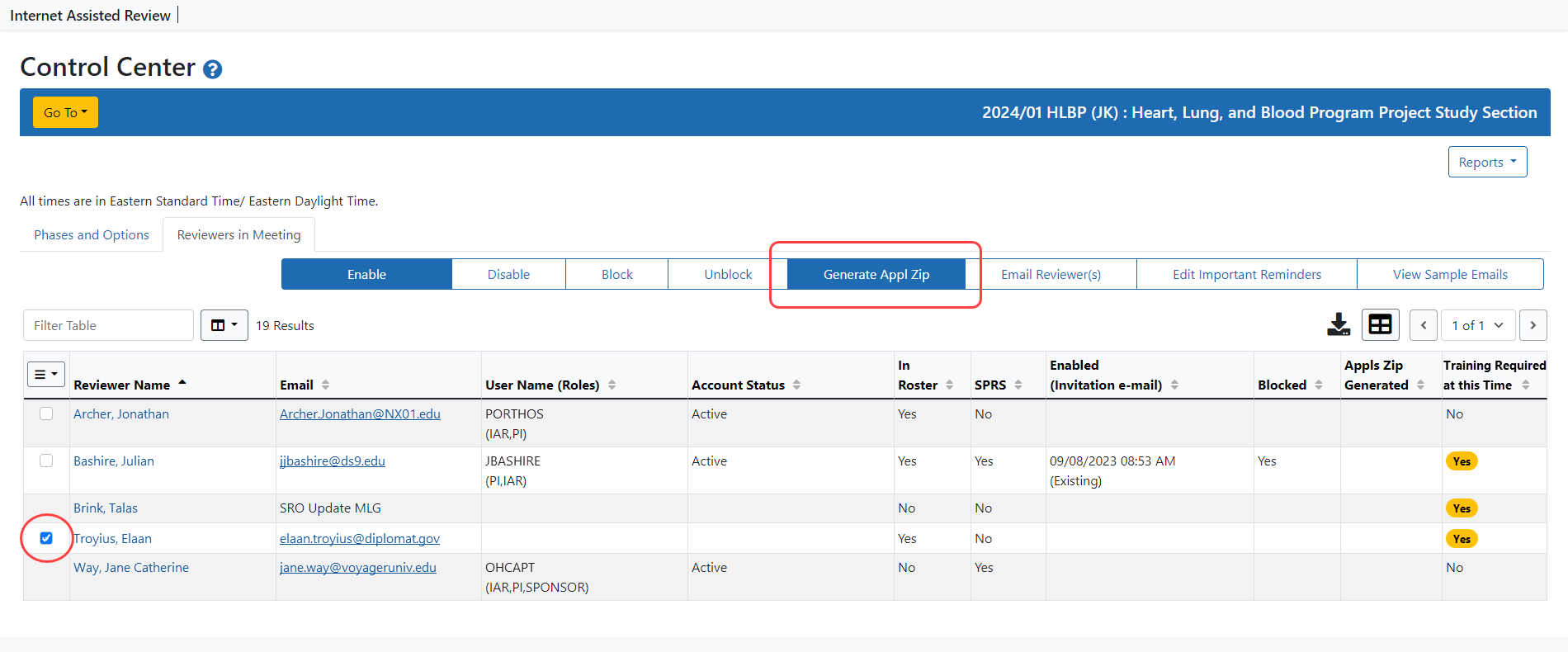Open Bashire, Julian reviewer link
This screenshot has height=652, width=1568.
(114, 461)
